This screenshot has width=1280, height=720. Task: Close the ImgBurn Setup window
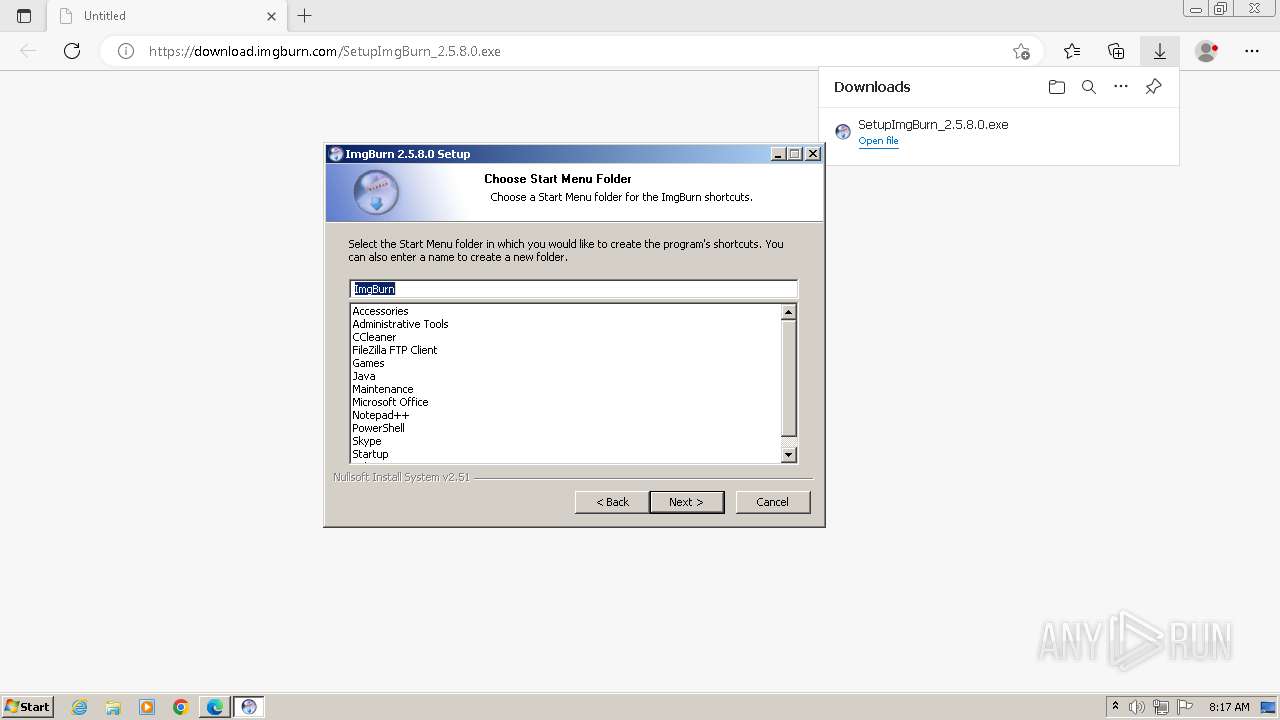pos(813,154)
